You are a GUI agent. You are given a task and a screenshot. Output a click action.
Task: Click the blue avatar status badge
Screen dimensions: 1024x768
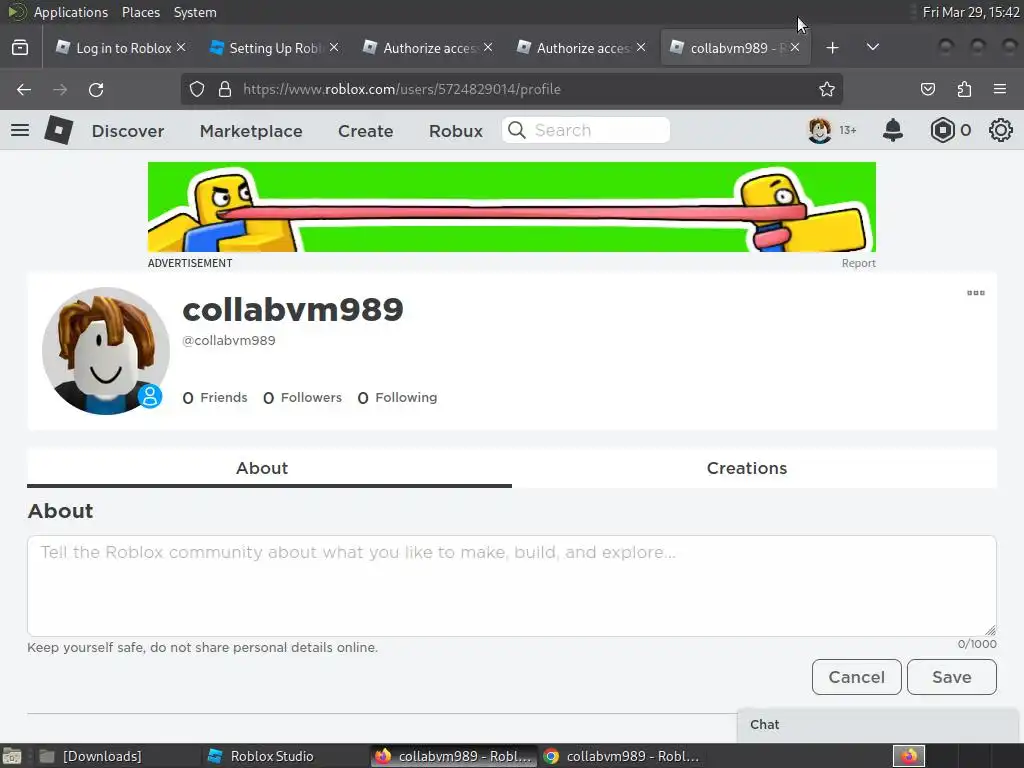point(150,396)
